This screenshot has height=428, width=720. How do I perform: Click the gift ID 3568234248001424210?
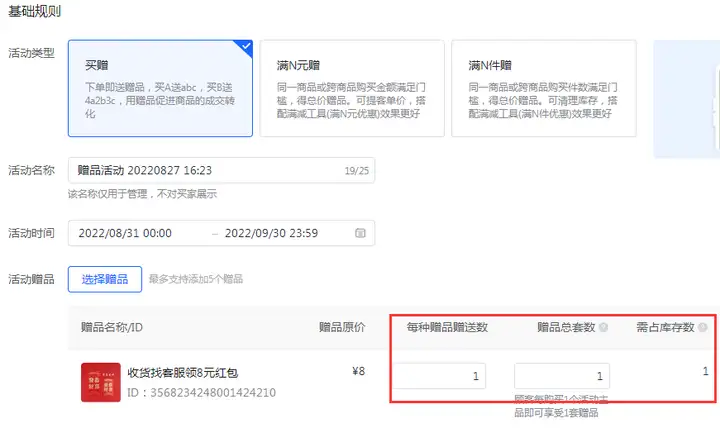(x=202, y=393)
